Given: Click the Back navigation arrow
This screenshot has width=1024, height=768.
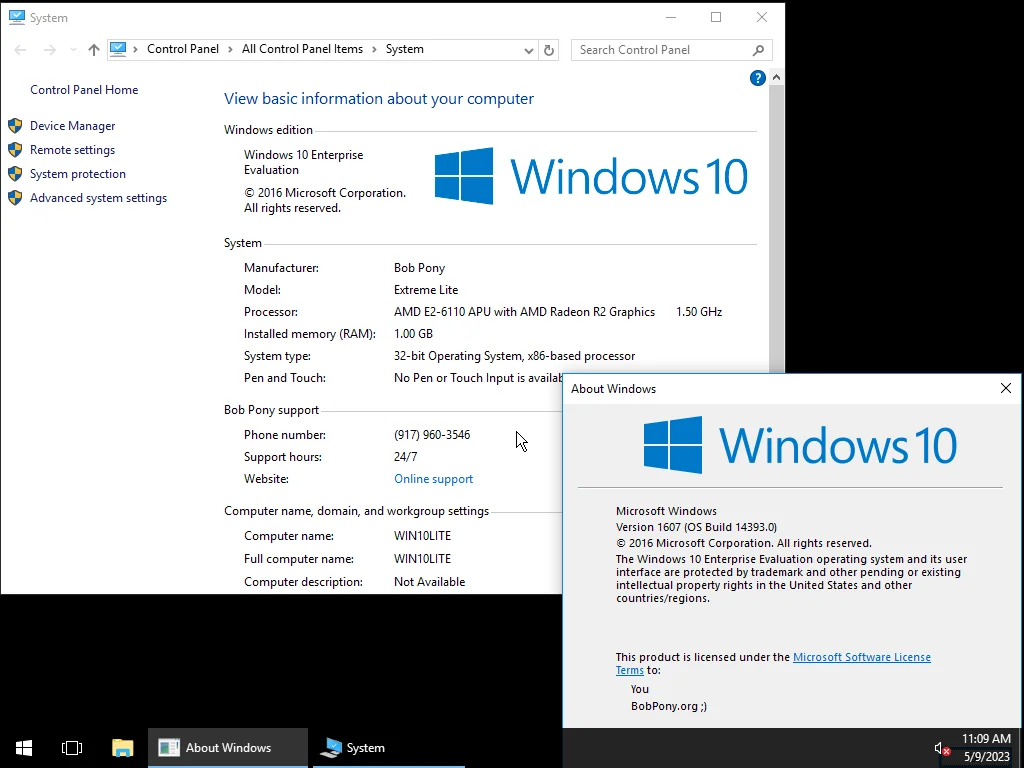Looking at the screenshot, I should (x=20, y=50).
